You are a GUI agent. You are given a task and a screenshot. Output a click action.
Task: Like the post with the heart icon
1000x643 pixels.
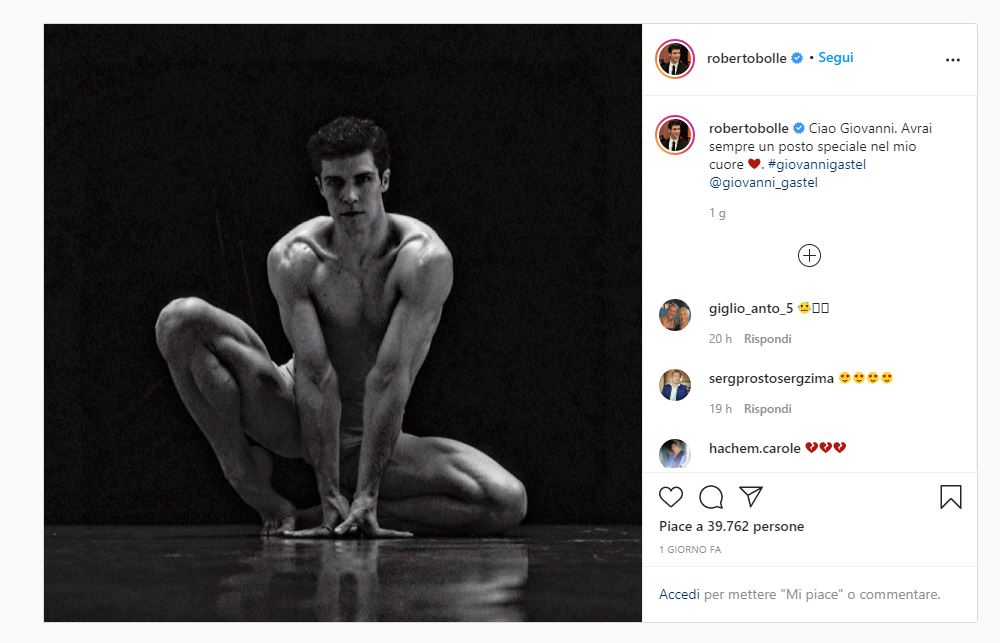click(671, 497)
